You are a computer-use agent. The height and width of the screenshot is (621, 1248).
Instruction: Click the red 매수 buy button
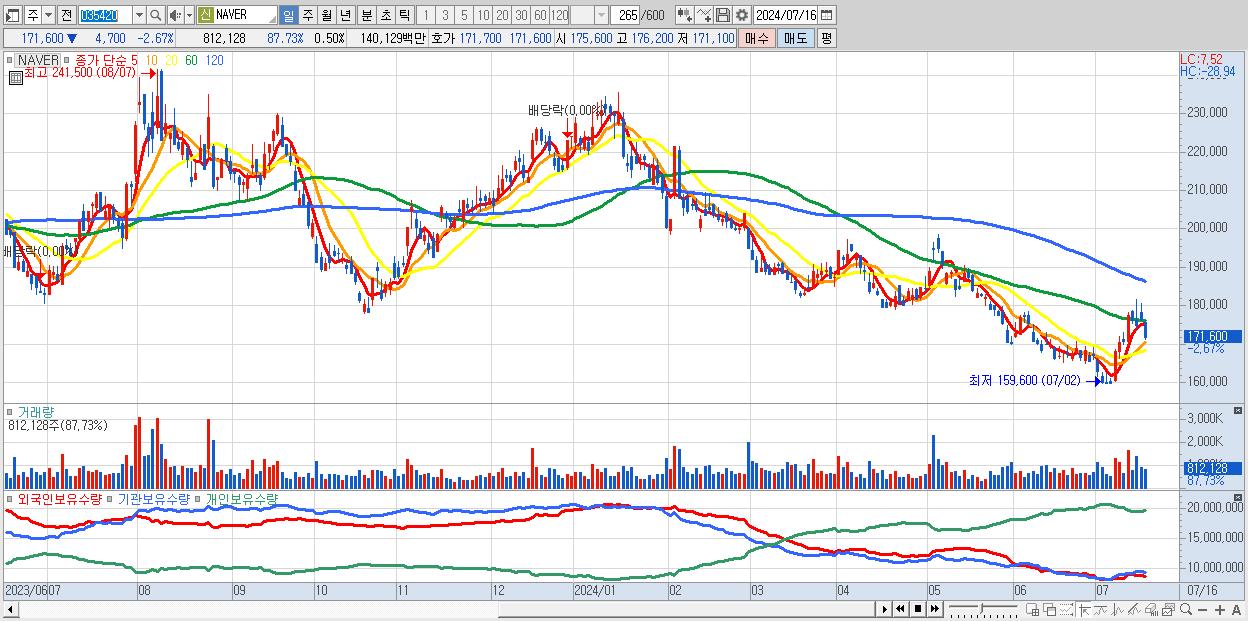[757, 38]
